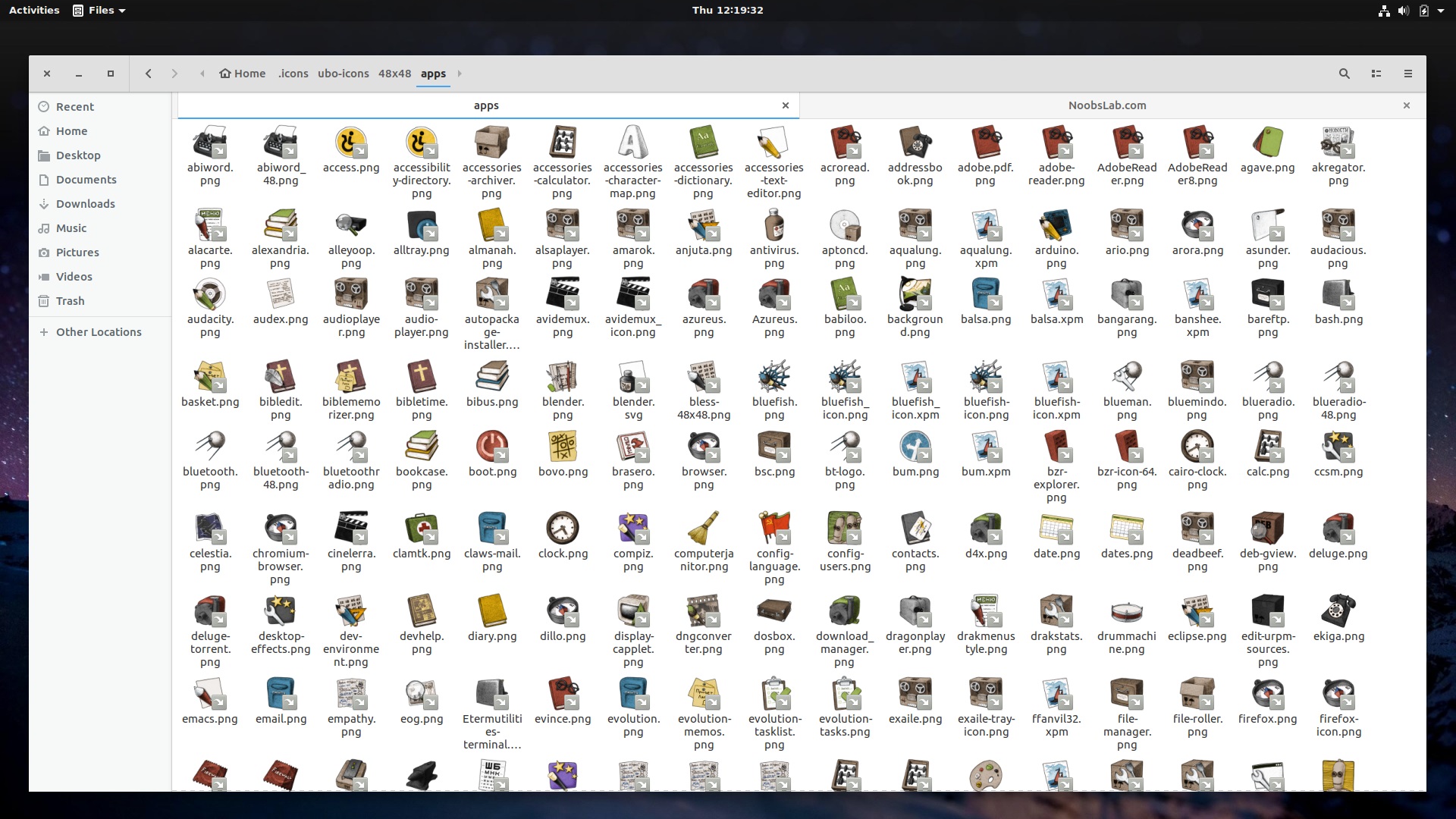Click the Activities button in the top bar
The height and width of the screenshot is (819, 1456).
(x=34, y=10)
